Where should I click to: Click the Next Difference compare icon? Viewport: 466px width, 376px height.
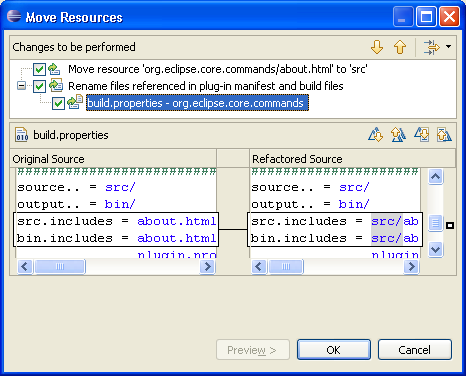(x=376, y=135)
